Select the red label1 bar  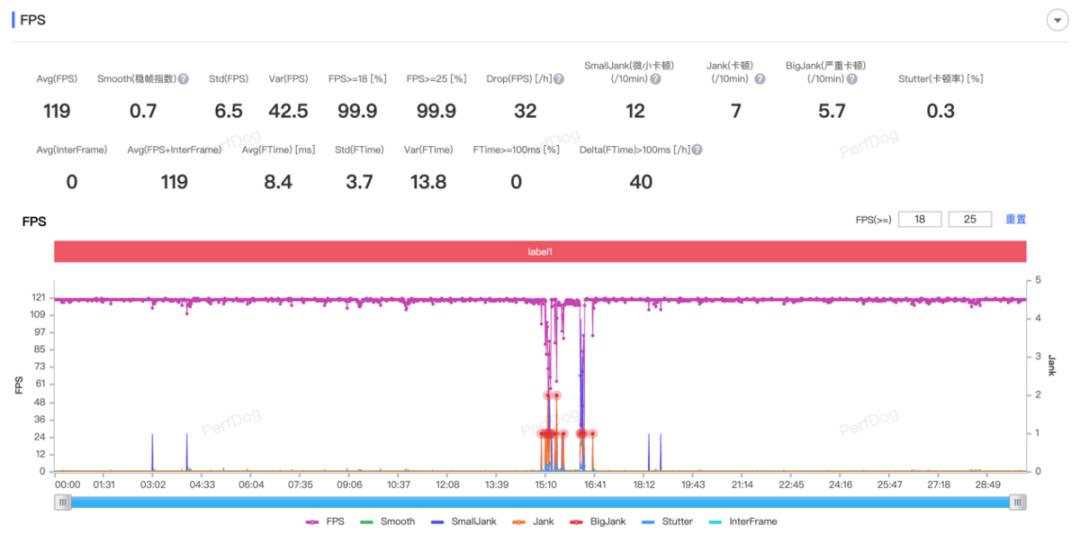[540, 251]
